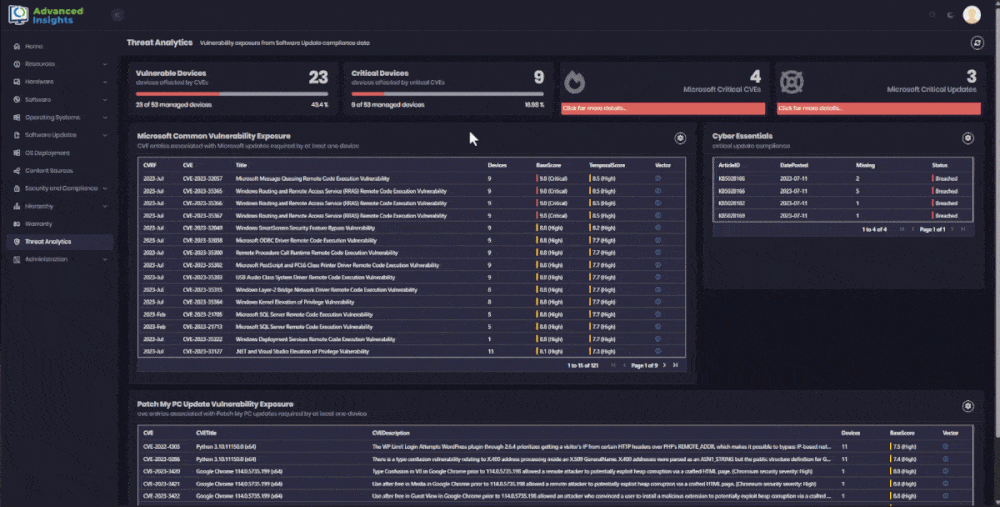Open vector icon for CVE-2023-35366 row
This screenshot has width=1000, height=507.
point(658,203)
